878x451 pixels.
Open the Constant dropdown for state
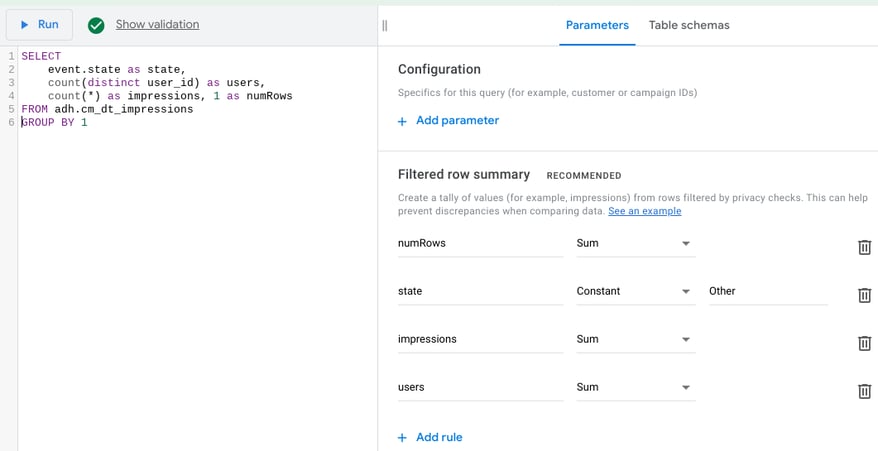click(636, 291)
